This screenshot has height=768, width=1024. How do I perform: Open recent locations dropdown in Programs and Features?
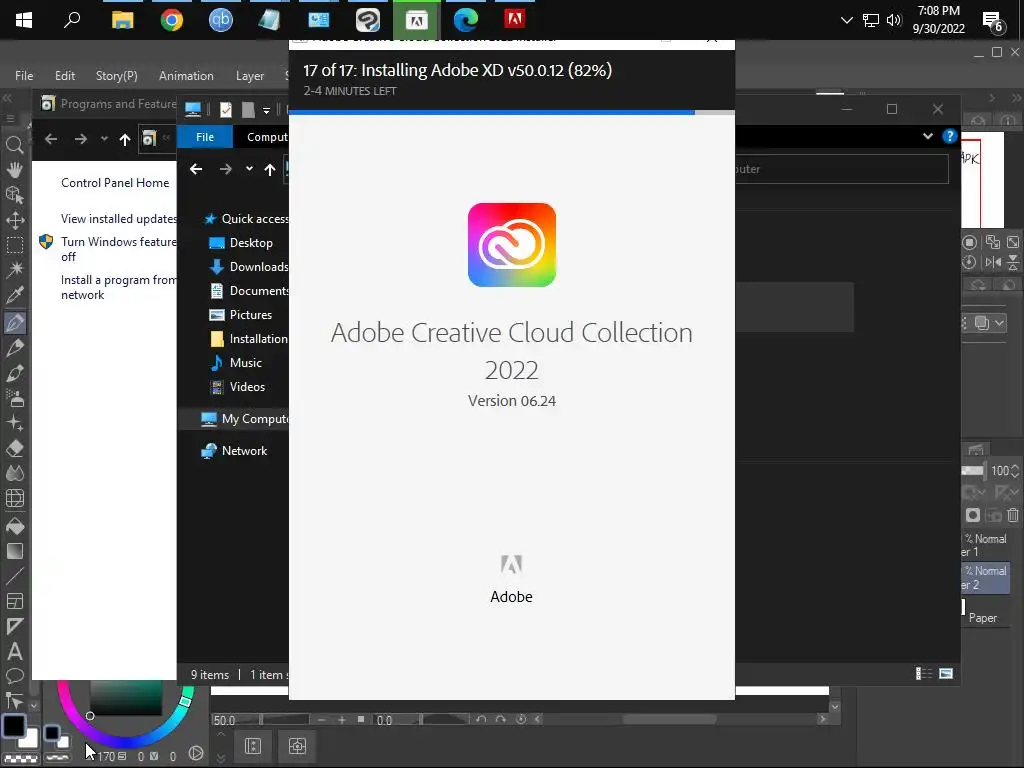click(104, 138)
